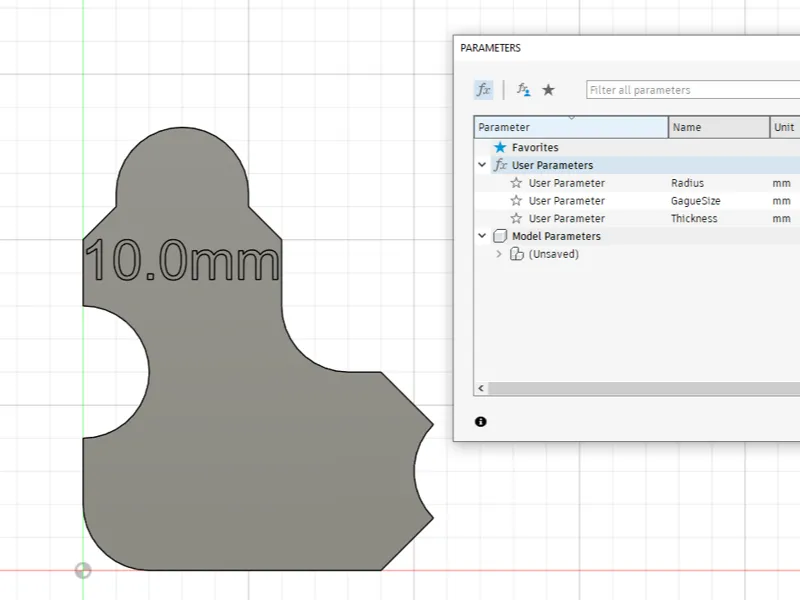Favorite the Radius parameter star
The image size is (800, 600).
coord(516,183)
